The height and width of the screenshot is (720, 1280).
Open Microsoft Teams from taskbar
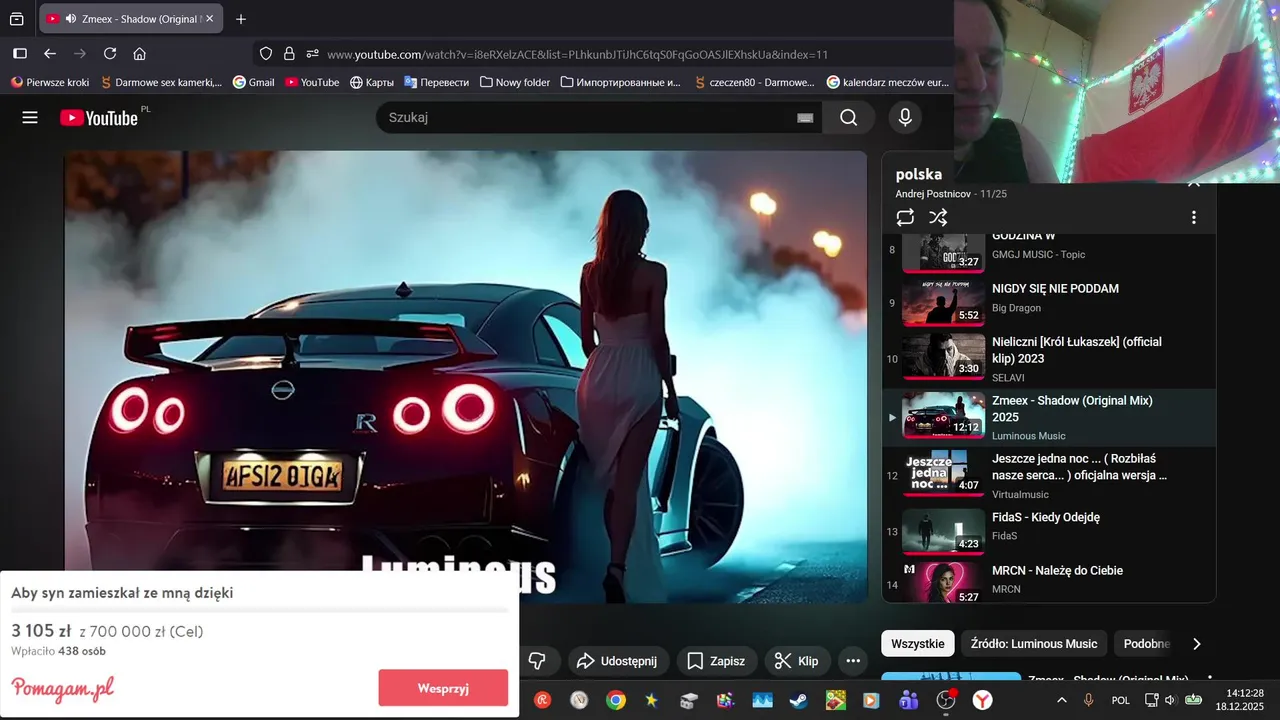[908, 700]
